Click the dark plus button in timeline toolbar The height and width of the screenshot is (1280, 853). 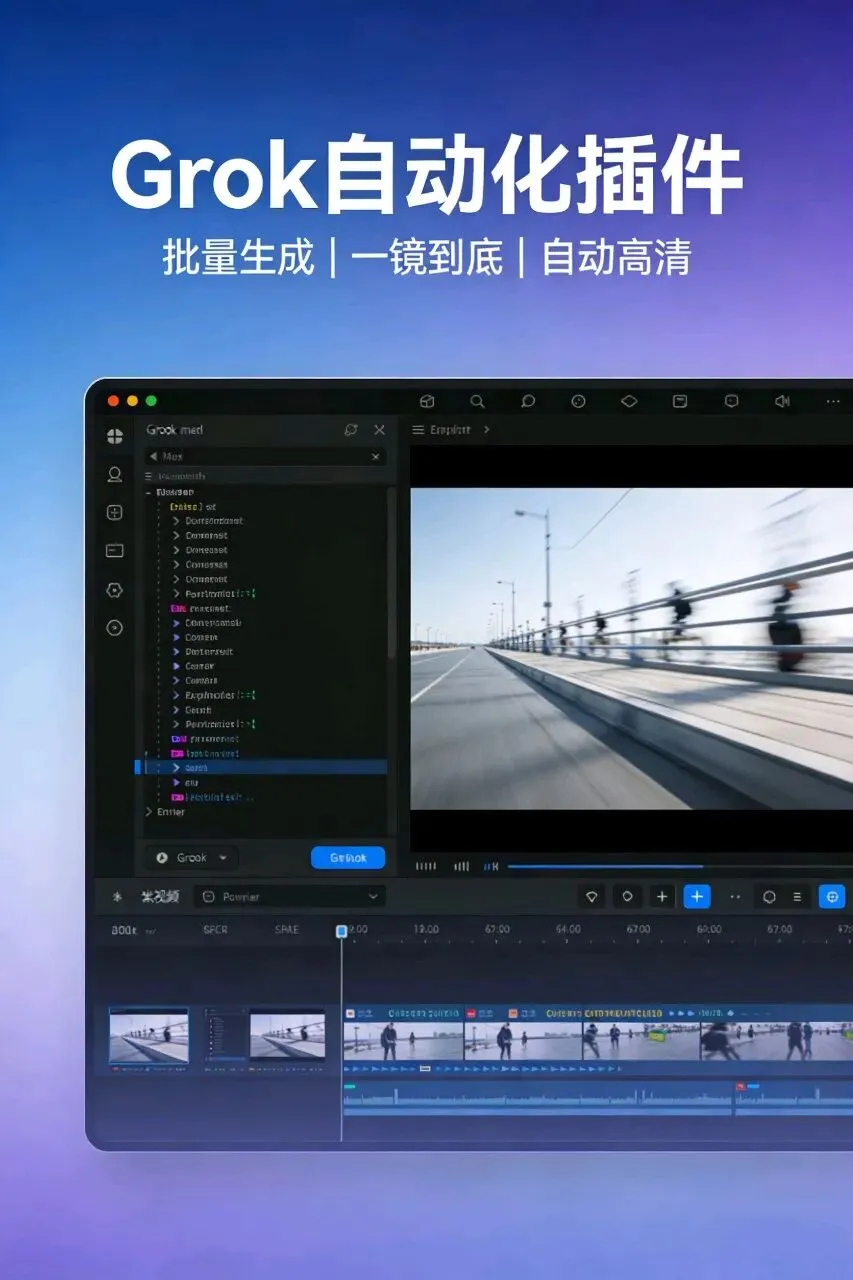[x=662, y=897]
